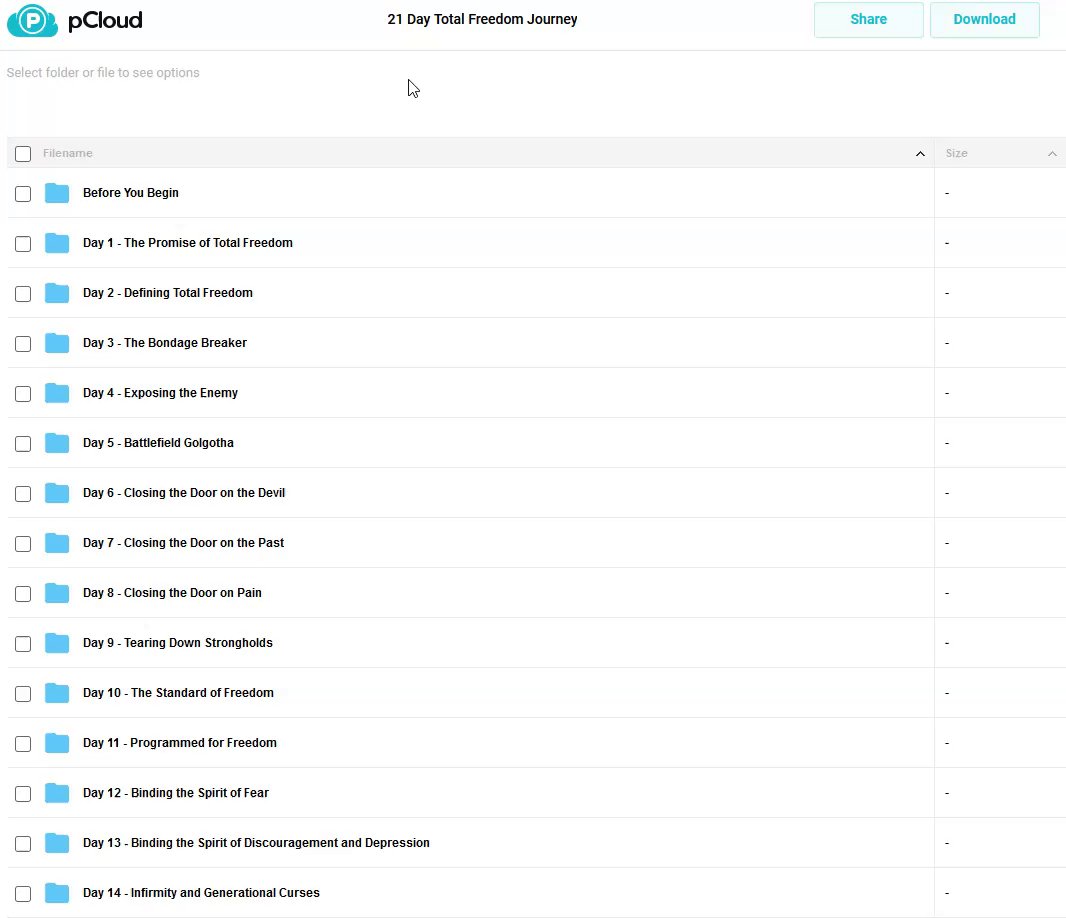Sort the list by the Filename header label
1066x918 pixels.
click(68, 154)
